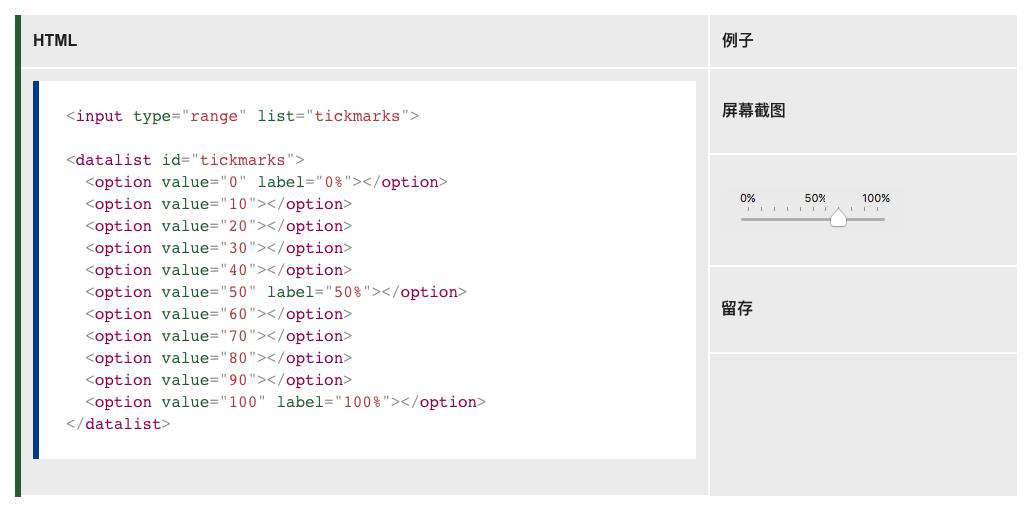Click the option value="50" label="50%" line
The width and height of the screenshot is (1030, 514).
[276, 292]
